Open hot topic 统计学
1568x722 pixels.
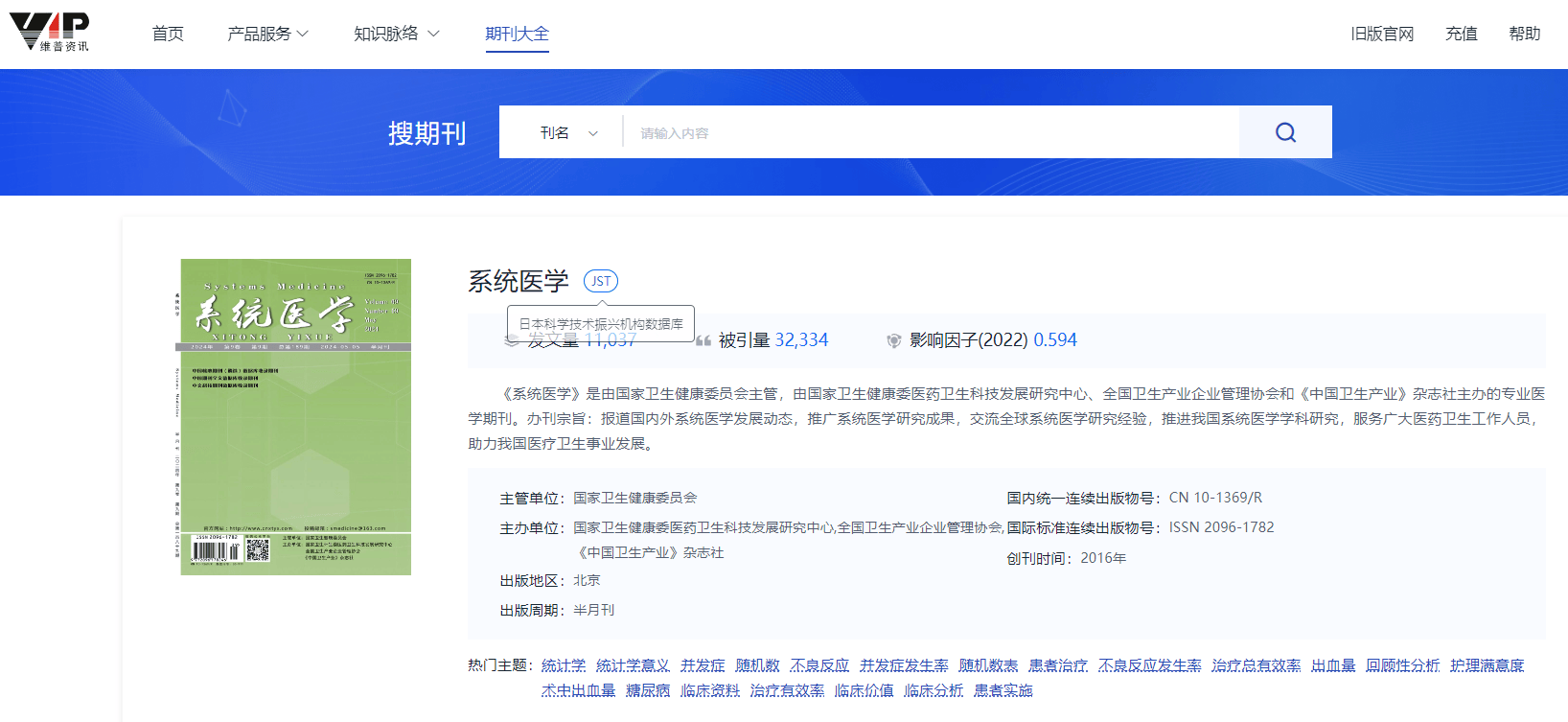click(564, 665)
